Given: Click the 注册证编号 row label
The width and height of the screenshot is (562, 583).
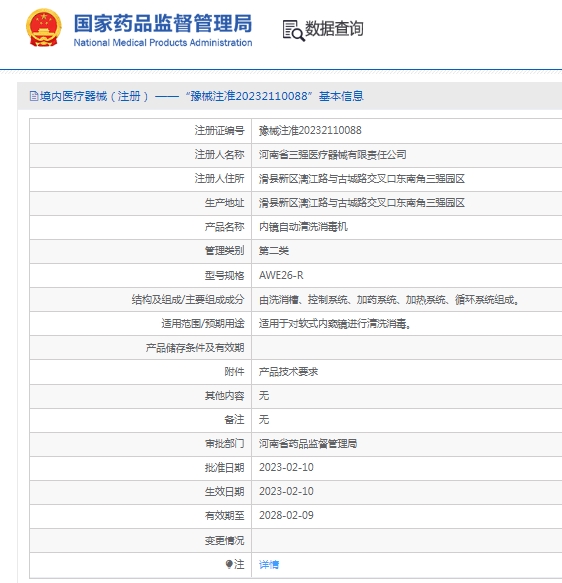Looking at the screenshot, I should [219, 131].
